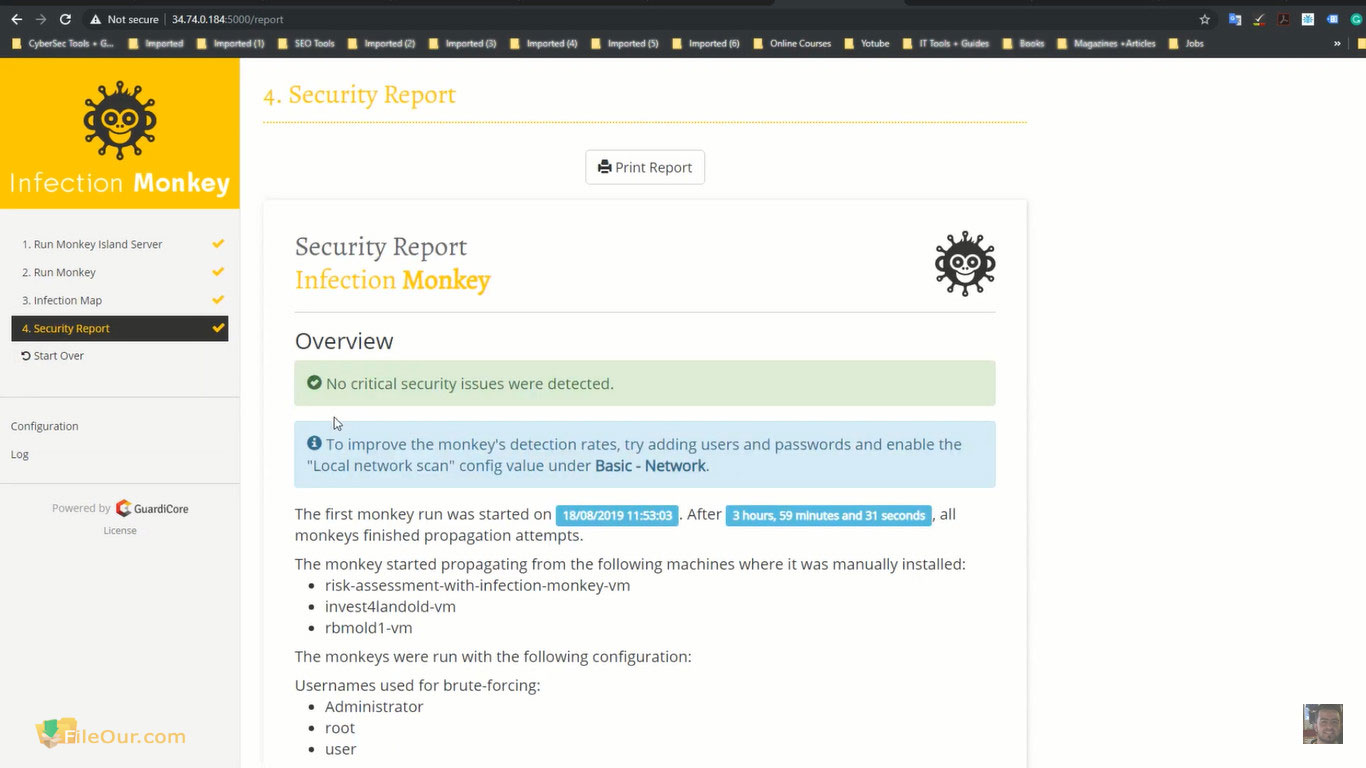Open Yotube bookmark folder
Viewport: 1366px width, 768px height.
(x=867, y=44)
